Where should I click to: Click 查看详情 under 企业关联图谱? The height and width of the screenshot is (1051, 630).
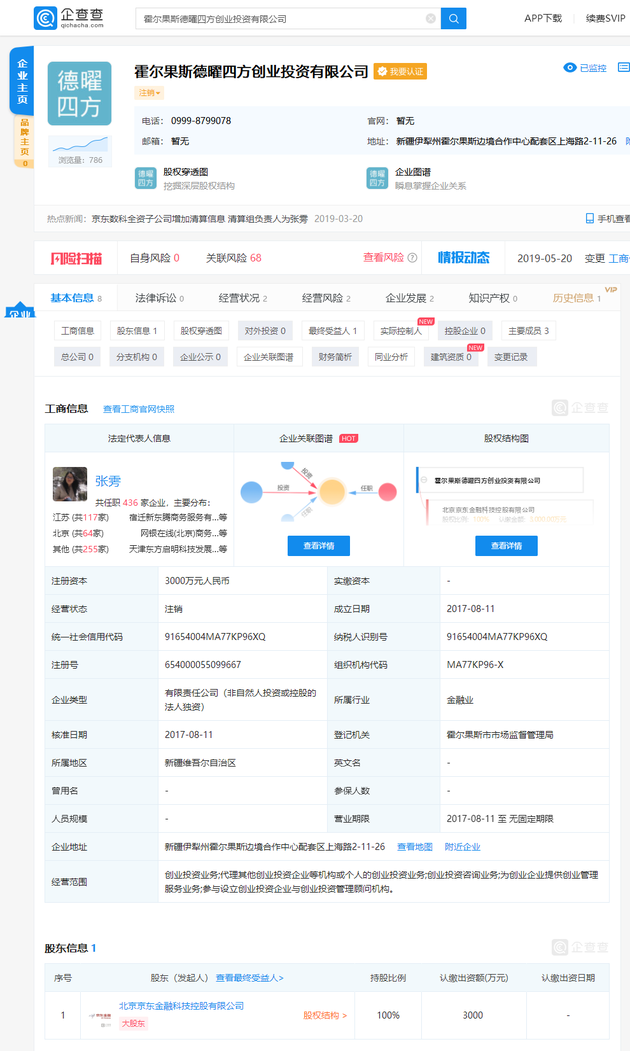pyautogui.click(x=318, y=546)
